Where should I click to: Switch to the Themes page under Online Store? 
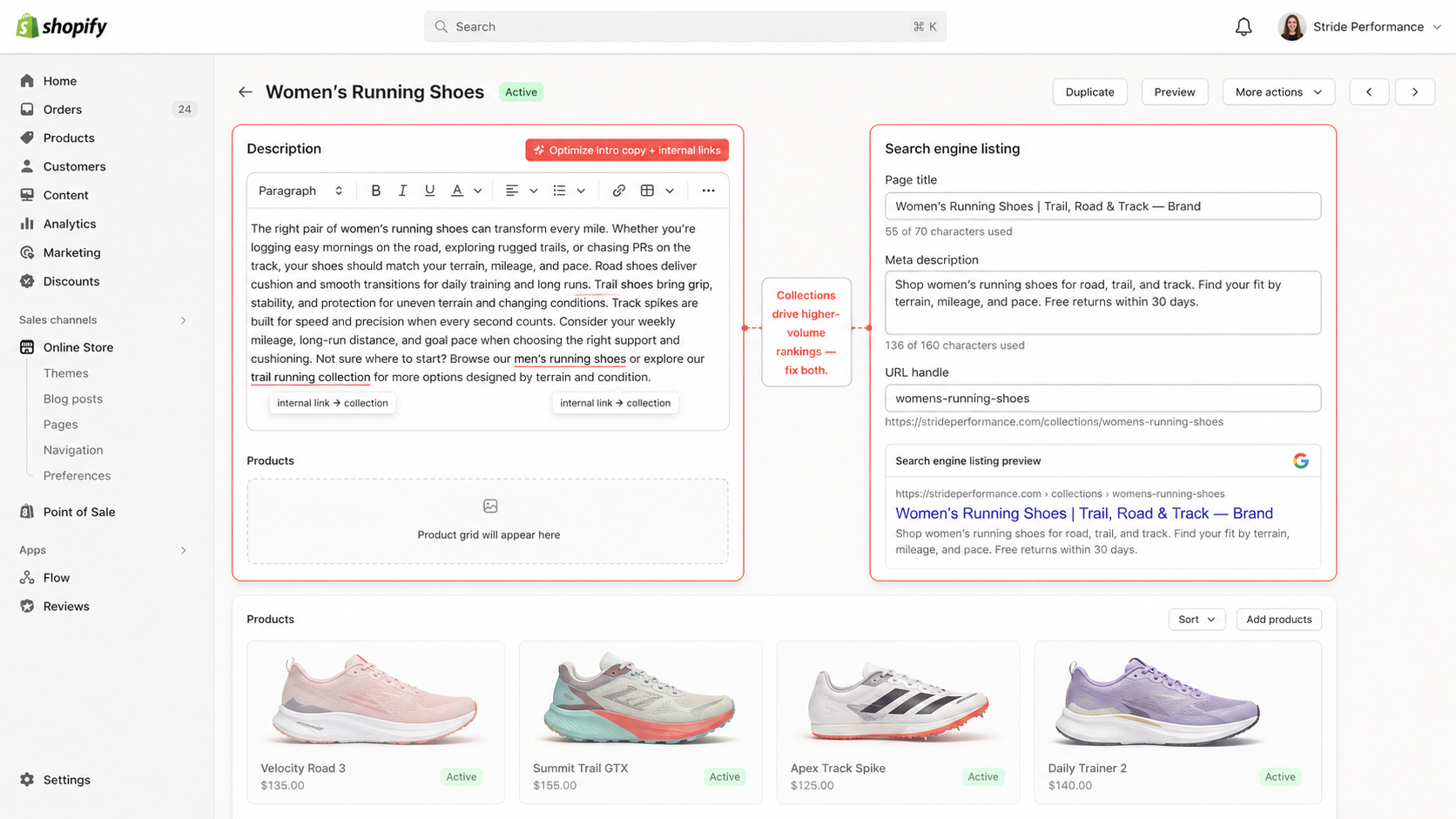[x=65, y=373]
